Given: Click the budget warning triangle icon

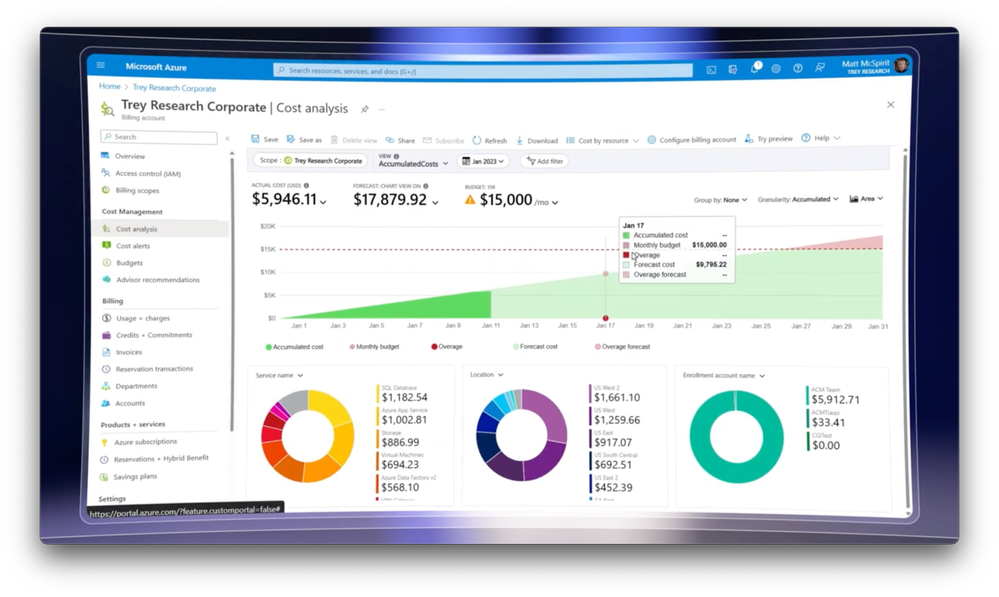Looking at the screenshot, I should click(470, 200).
